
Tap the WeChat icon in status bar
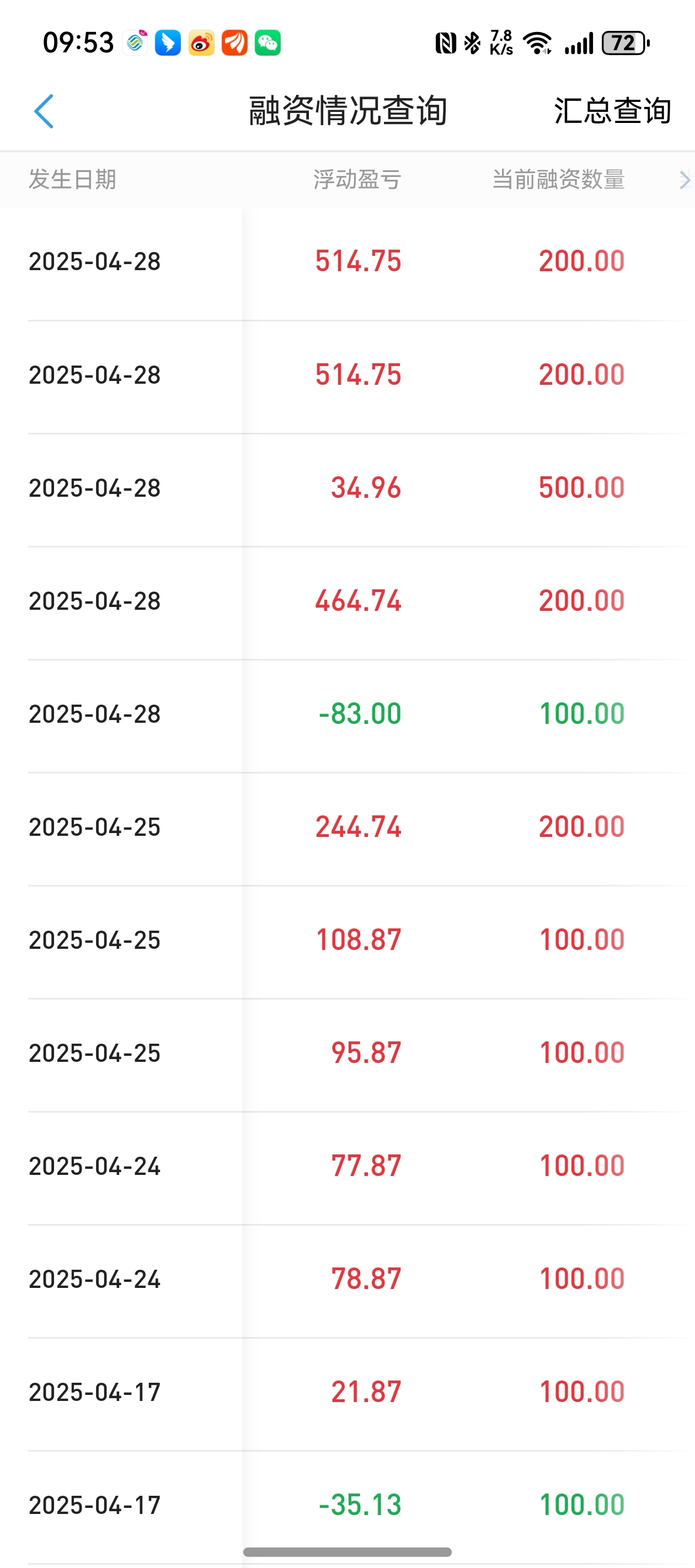(x=268, y=43)
